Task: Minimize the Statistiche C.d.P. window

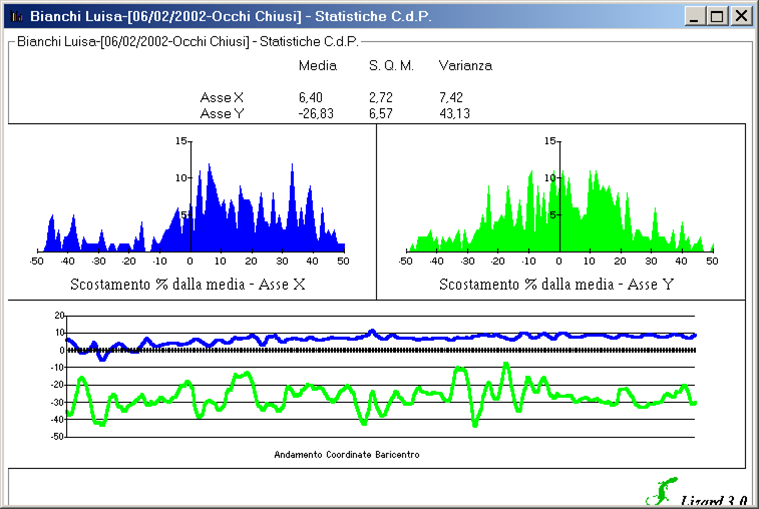Action: pyautogui.click(x=695, y=16)
